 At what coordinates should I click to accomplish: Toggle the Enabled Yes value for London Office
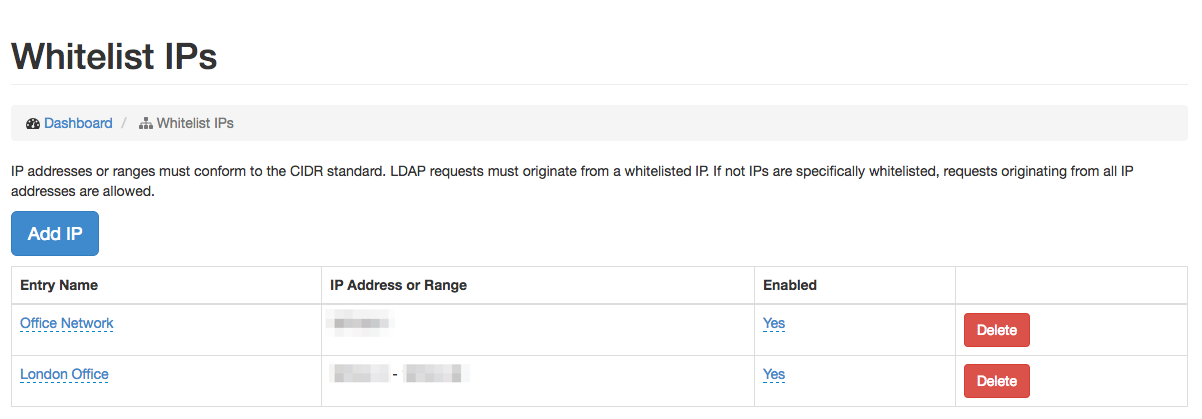[x=774, y=374]
